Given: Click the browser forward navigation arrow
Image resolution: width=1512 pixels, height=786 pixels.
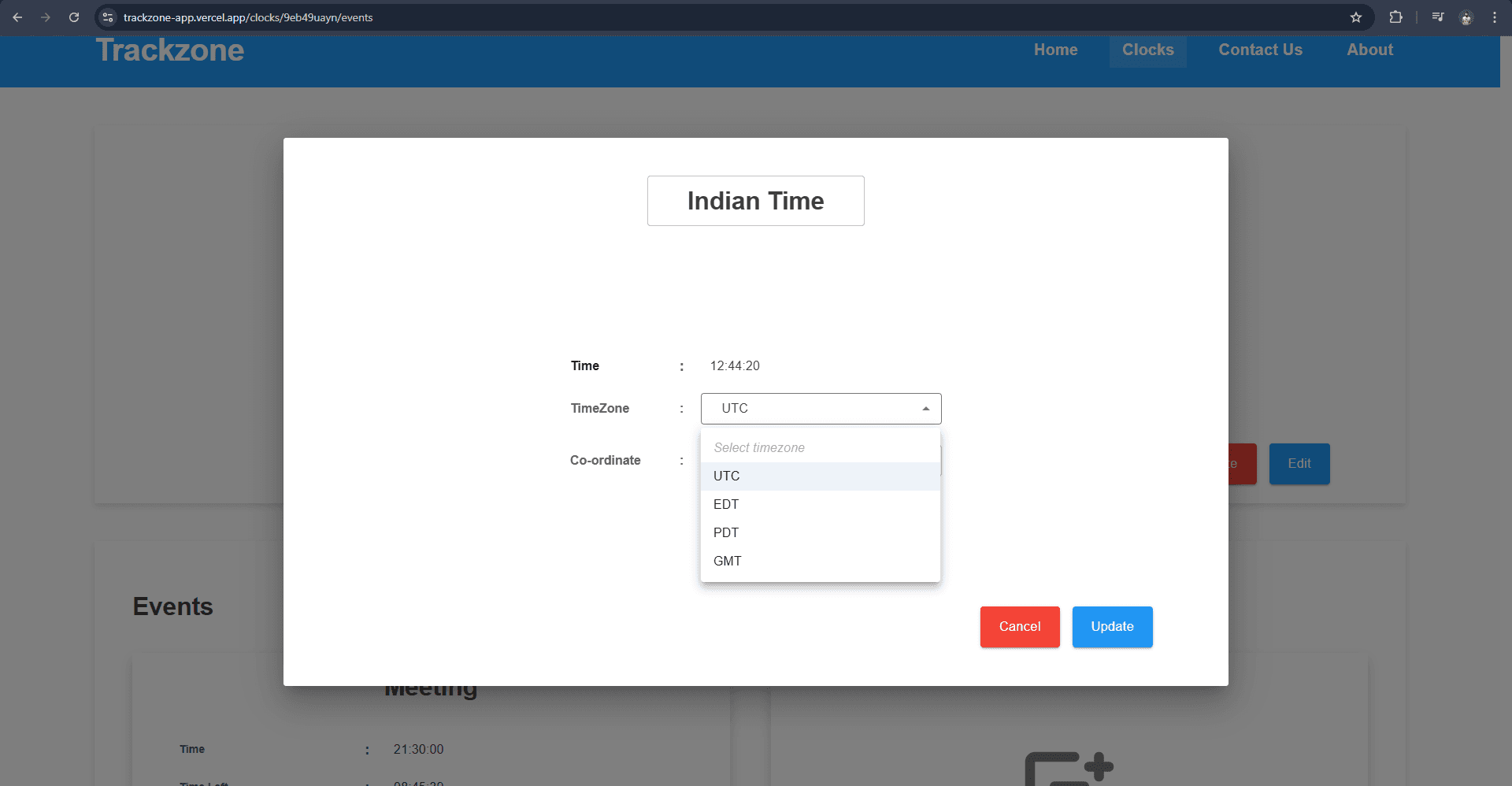Looking at the screenshot, I should click(x=46, y=17).
